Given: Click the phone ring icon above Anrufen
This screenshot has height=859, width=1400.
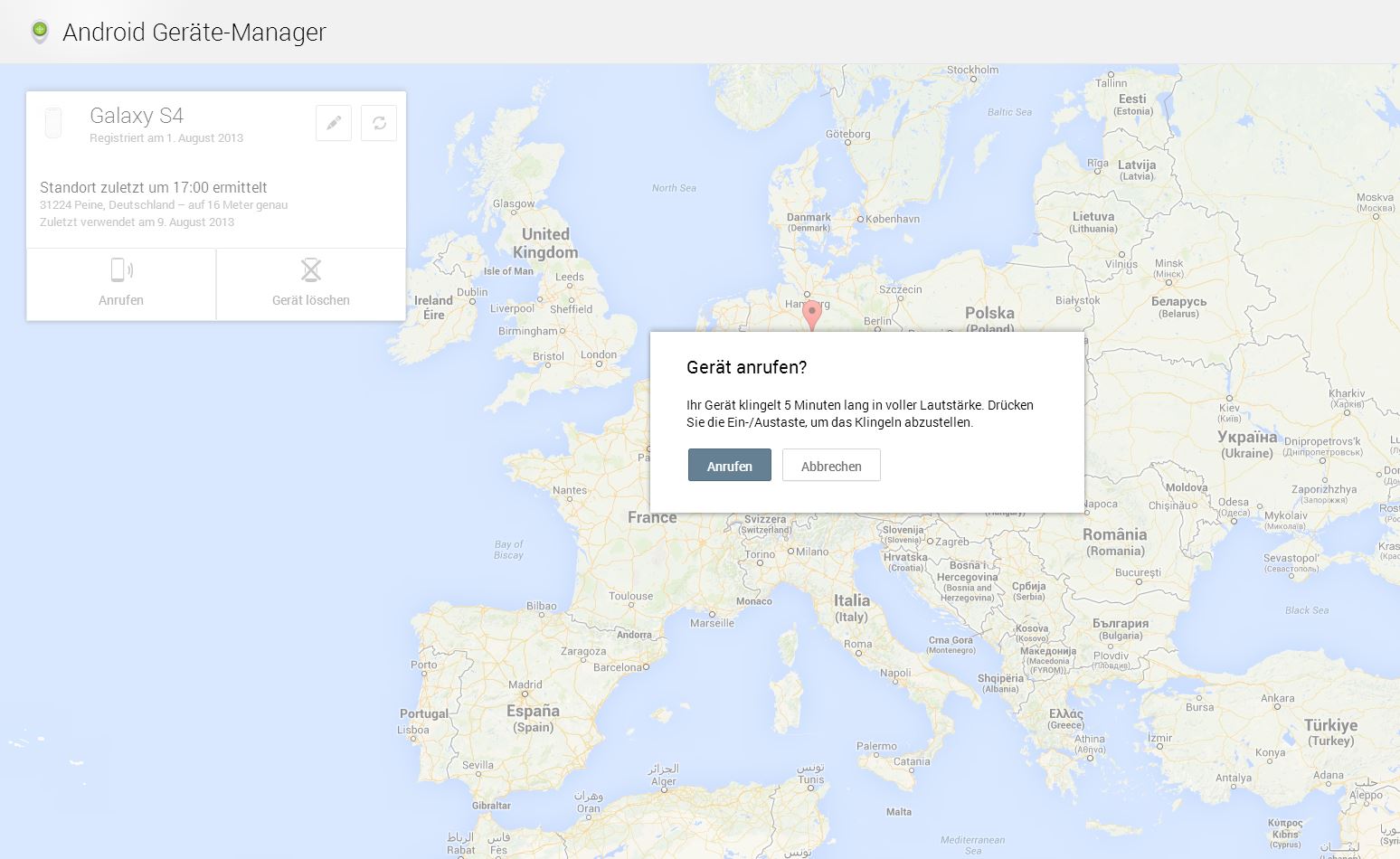Looking at the screenshot, I should tap(121, 269).
